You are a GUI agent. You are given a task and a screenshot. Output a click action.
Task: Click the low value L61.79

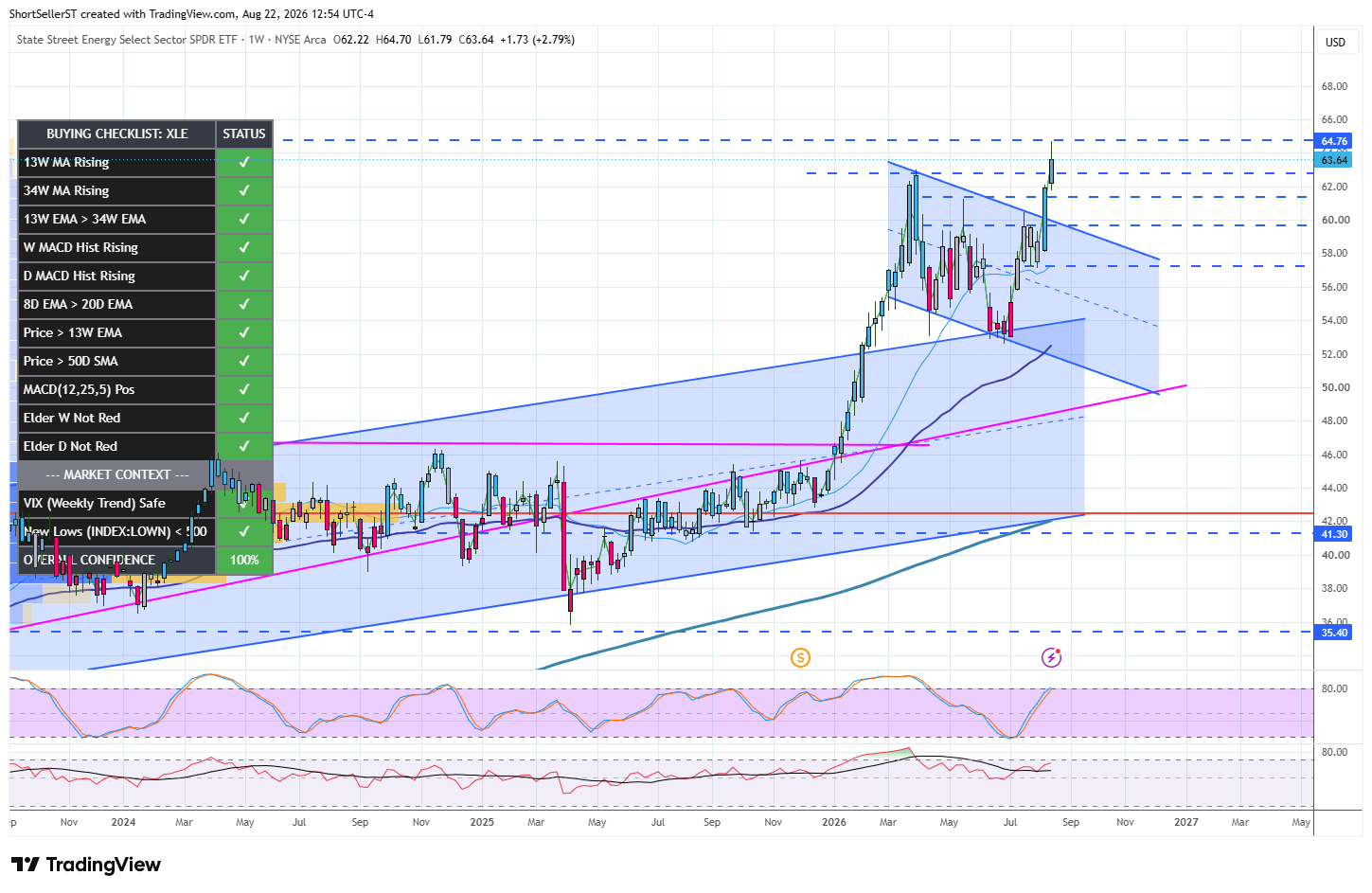coord(436,40)
